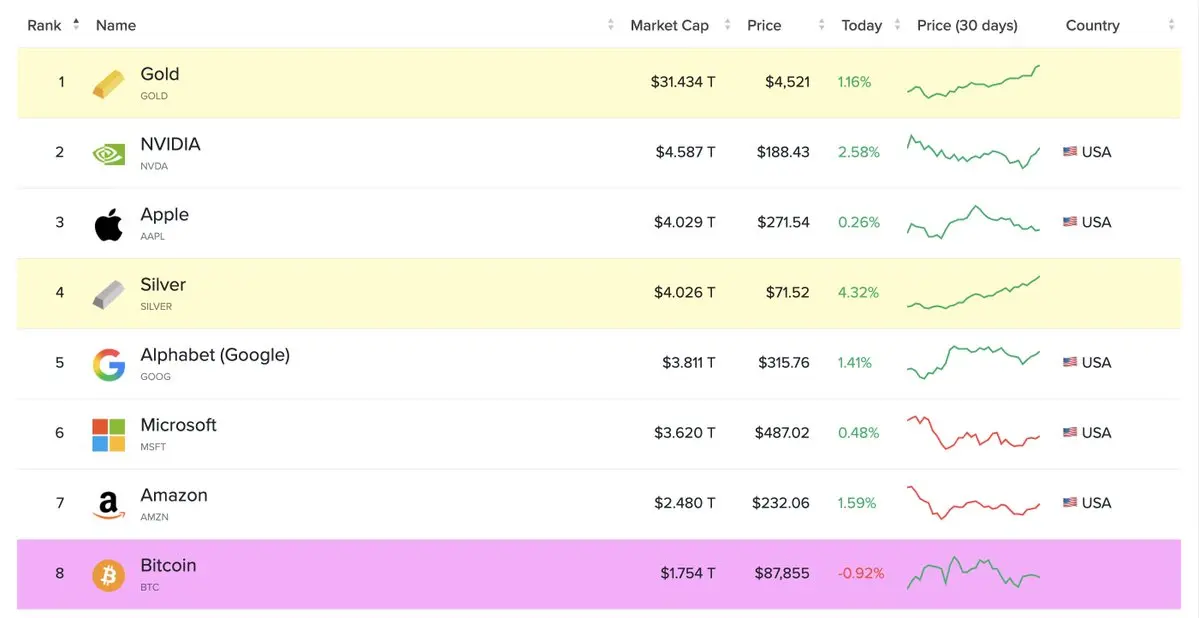The height and width of the screenshot is (618, 1199).
Task: Sort table by Rank column arrows
Action: coord(76,25)
